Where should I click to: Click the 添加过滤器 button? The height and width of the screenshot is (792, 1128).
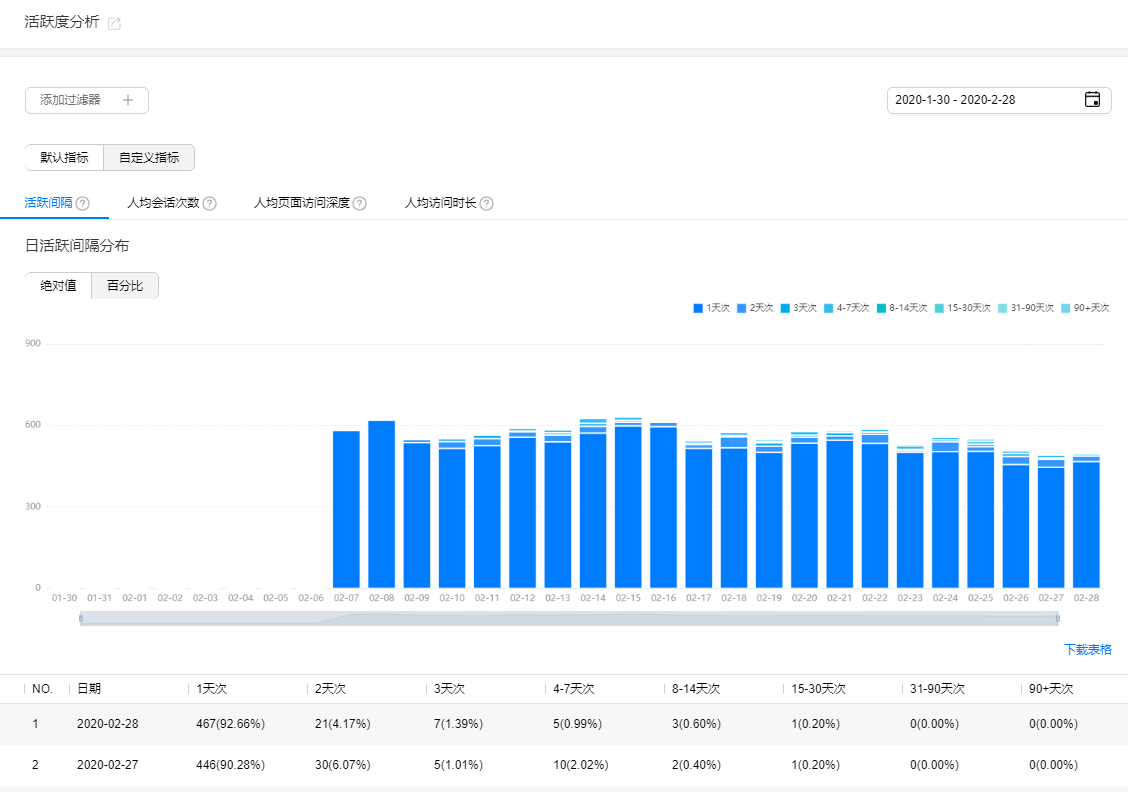(x=87, y=100)
